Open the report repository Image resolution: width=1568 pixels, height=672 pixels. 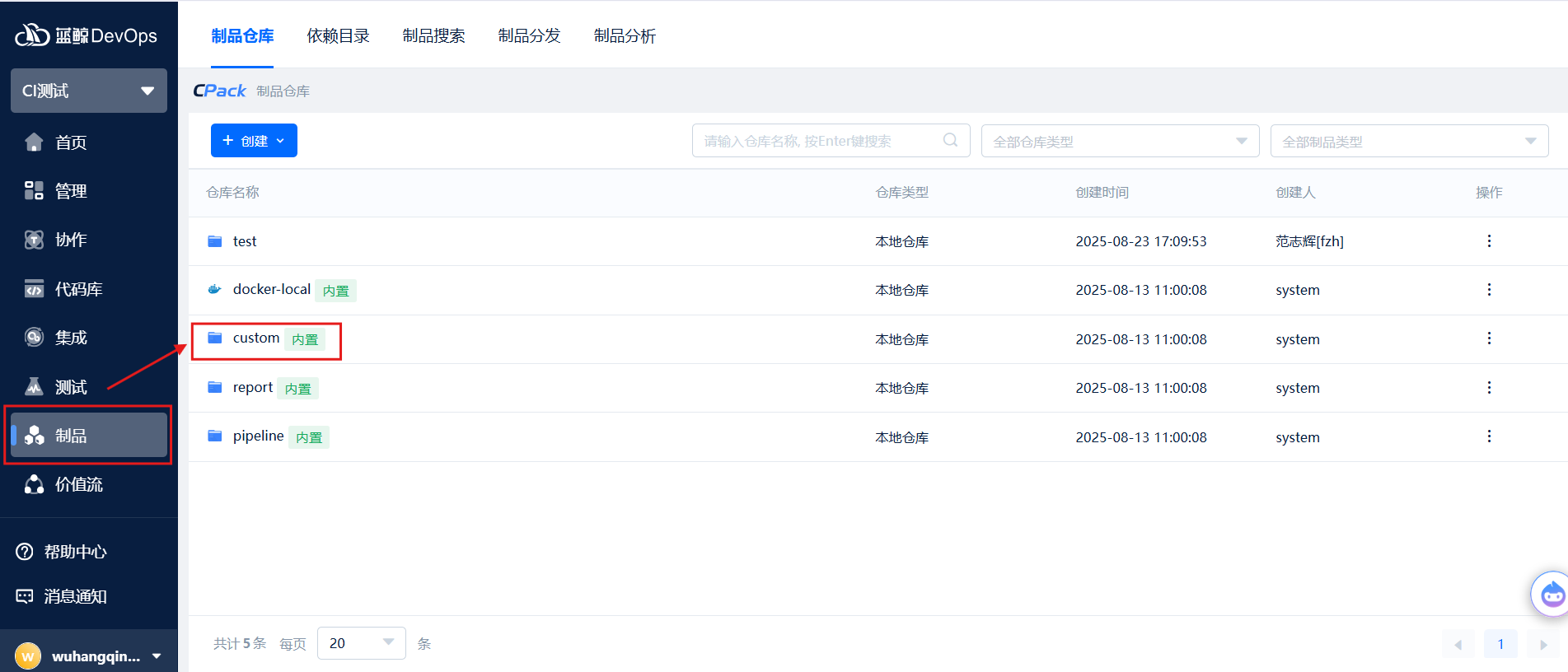click(253, 387)
